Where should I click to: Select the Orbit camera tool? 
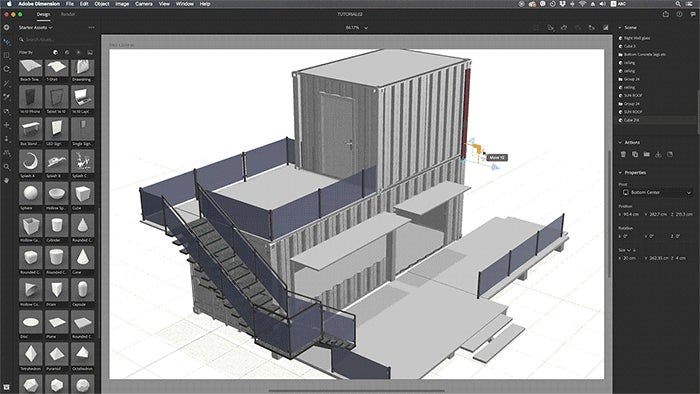point(6,112)
